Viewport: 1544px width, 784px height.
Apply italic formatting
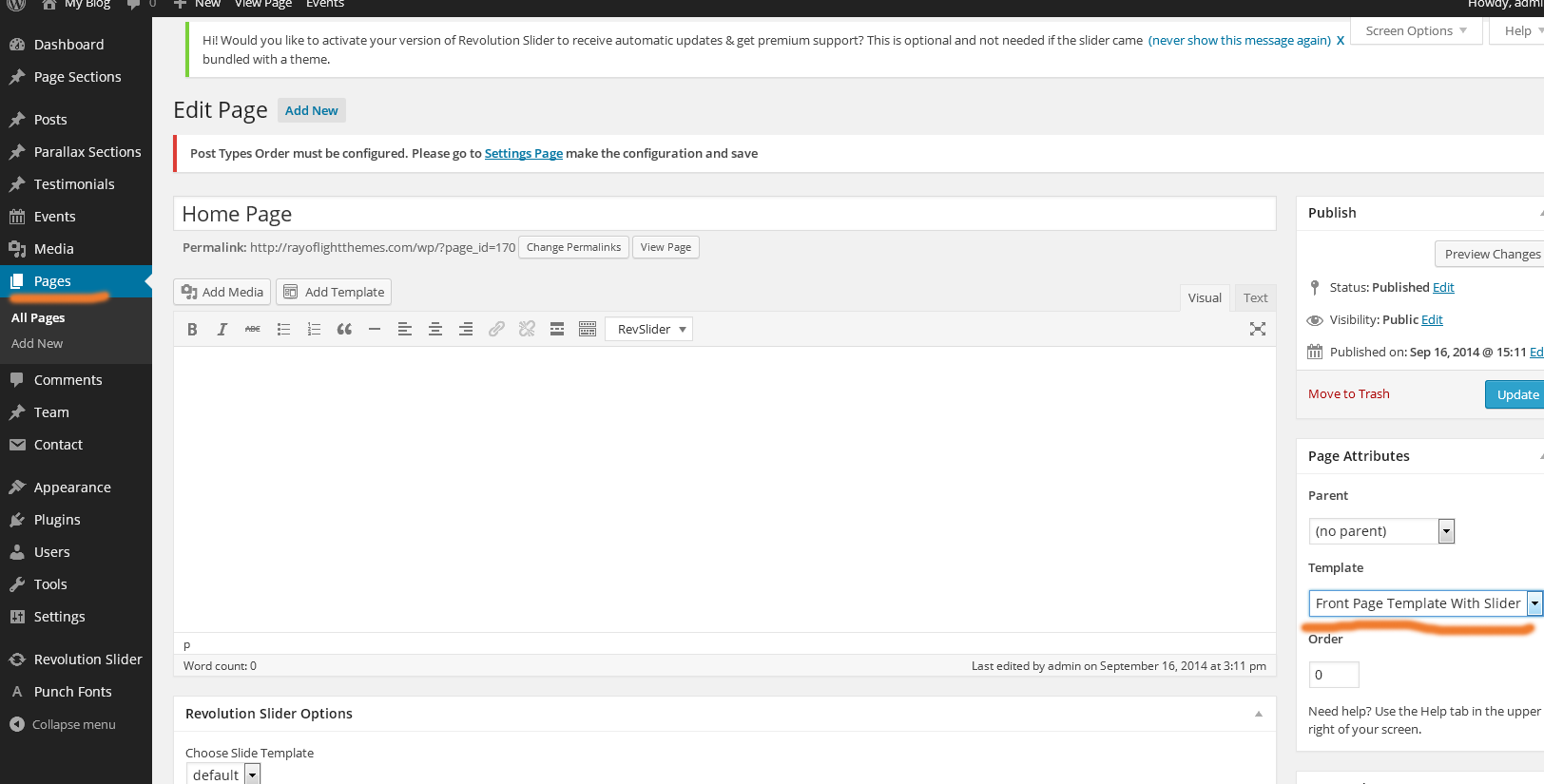[222, 329]
